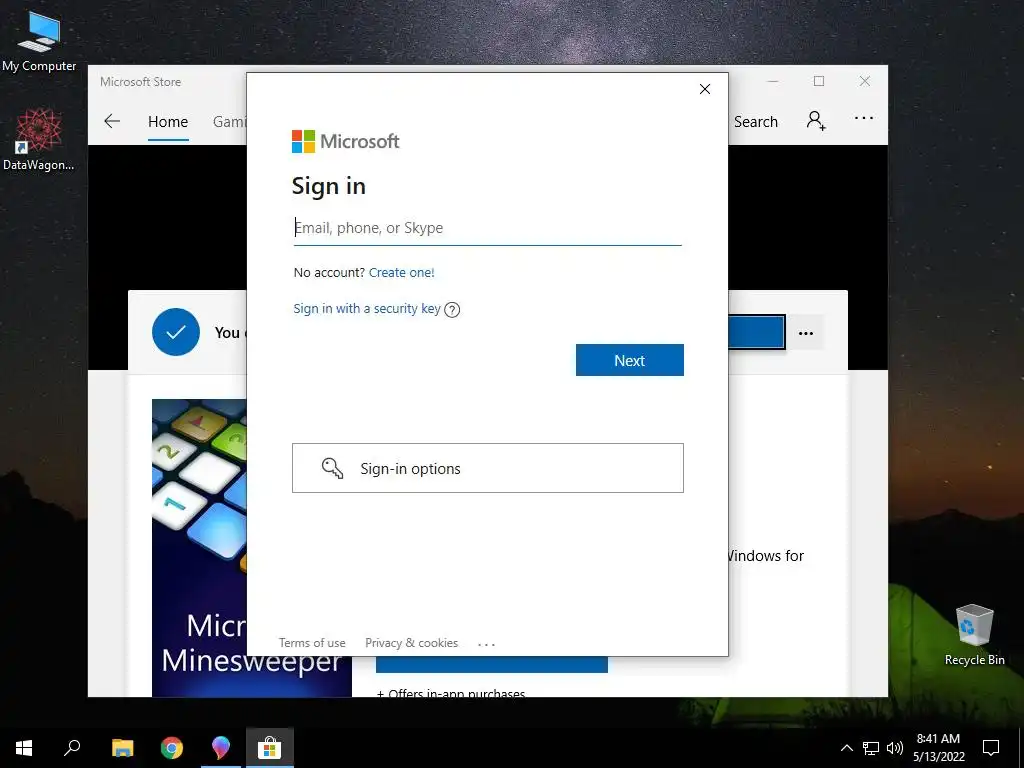This screenshot has width=1024, height=768.
Task: Select Microsoft Store taskbar icon
Action: point(269,748)
